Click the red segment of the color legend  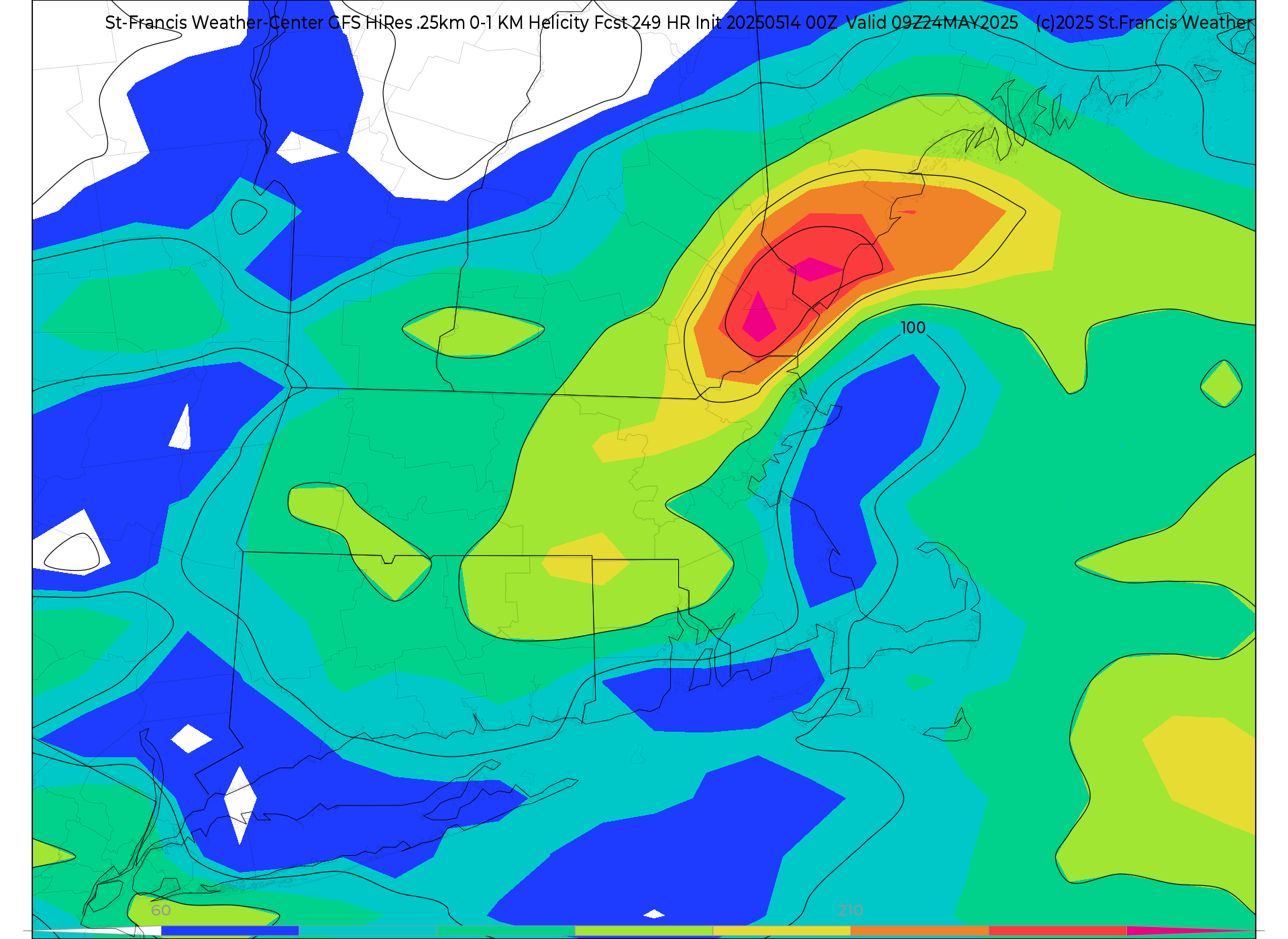1058,931
